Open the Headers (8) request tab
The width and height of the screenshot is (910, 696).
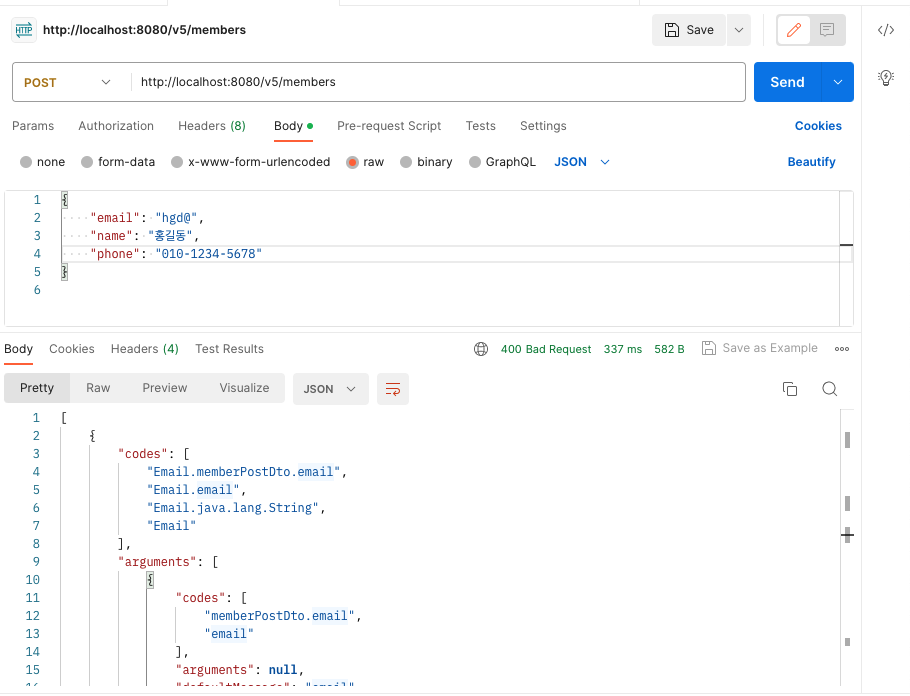[212, 126]
